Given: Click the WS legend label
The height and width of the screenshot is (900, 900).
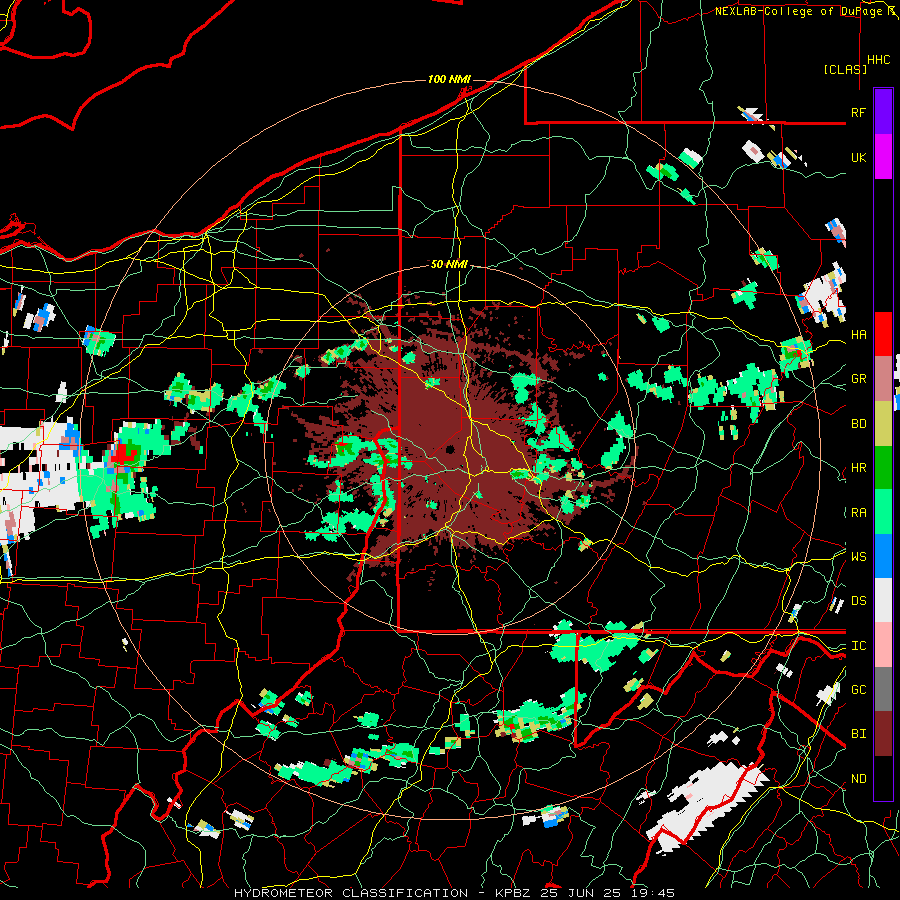Looking at the screenshot, I should pyautogui.click(x=859, y=556).
